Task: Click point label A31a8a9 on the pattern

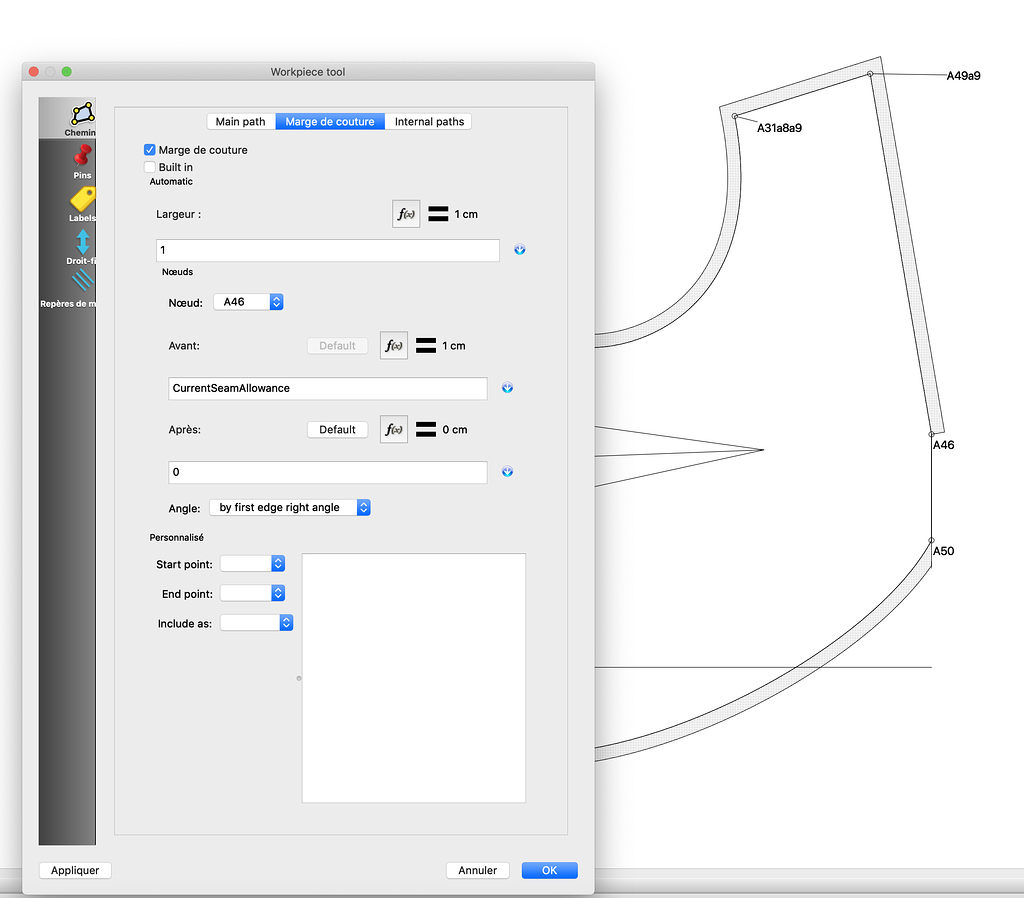Action: (x=779, y=127)
